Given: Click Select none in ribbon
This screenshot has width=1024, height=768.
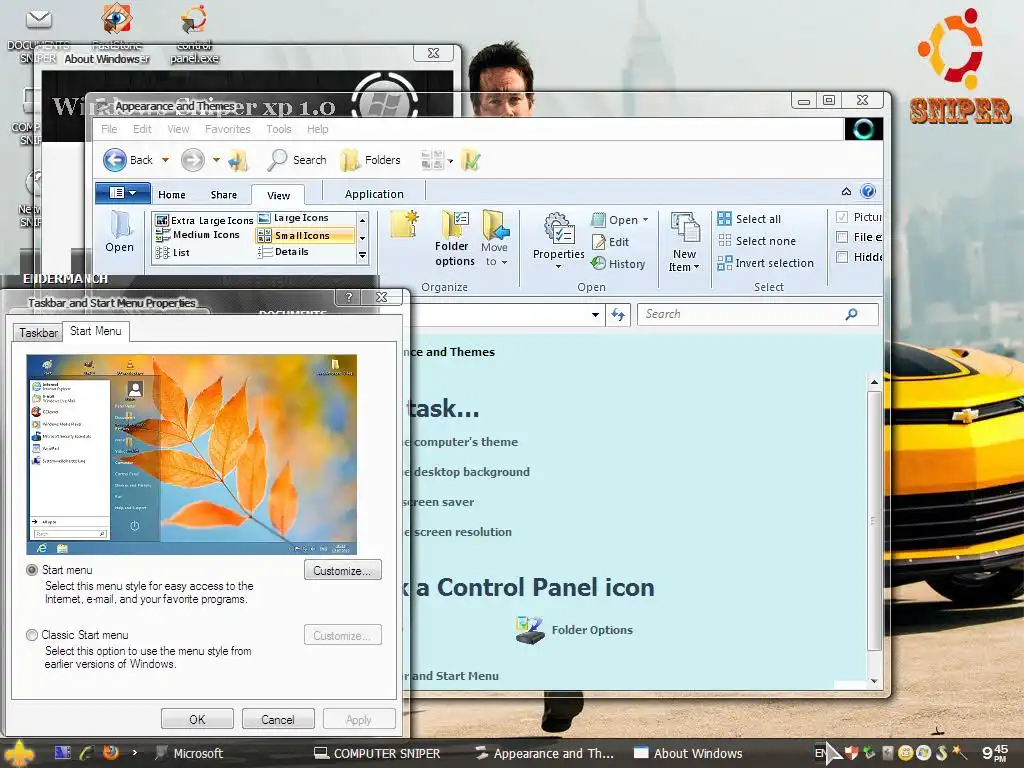Looking at the screenshot, I should point(757,241).
